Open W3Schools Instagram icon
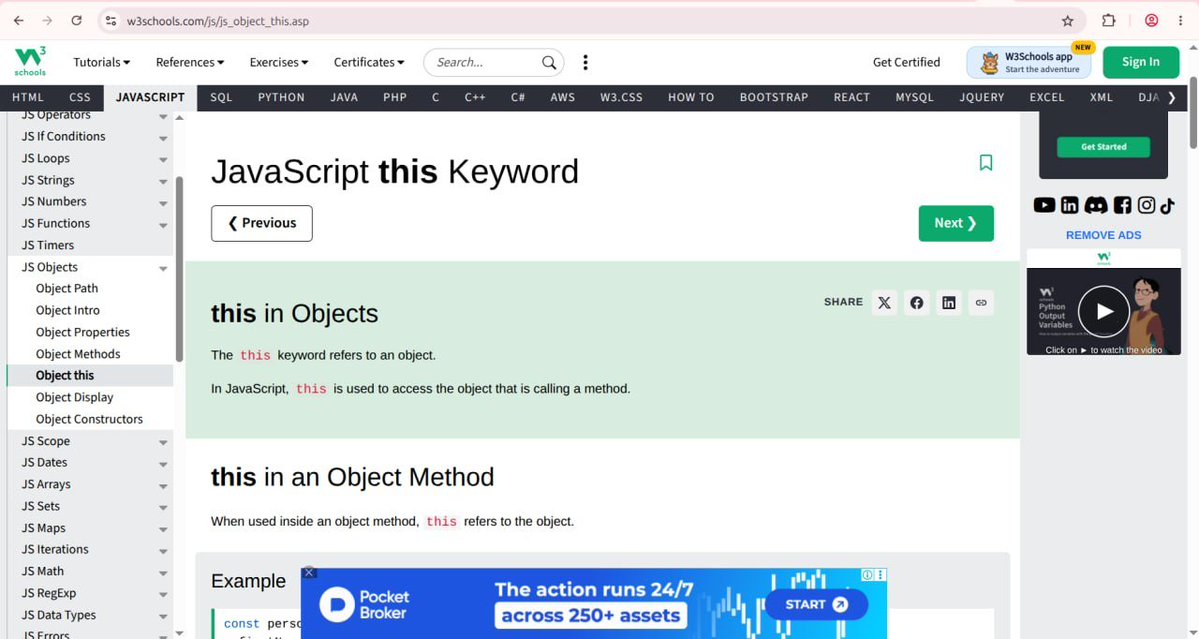Image resolution: width=1199 pixels, height=639 pixels. 1146,205
